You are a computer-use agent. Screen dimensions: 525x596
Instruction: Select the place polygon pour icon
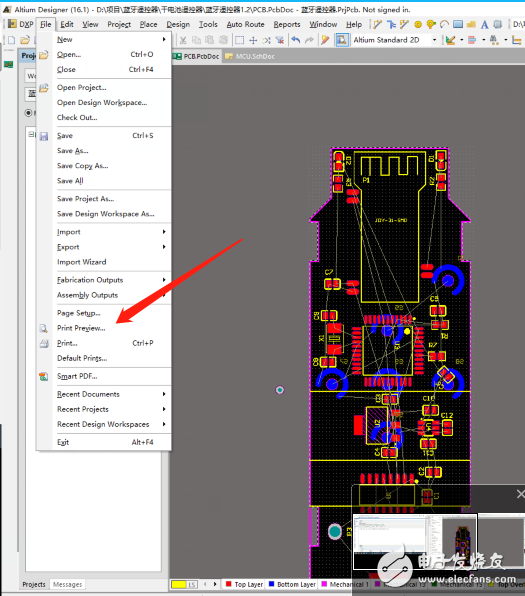(471, 24)
